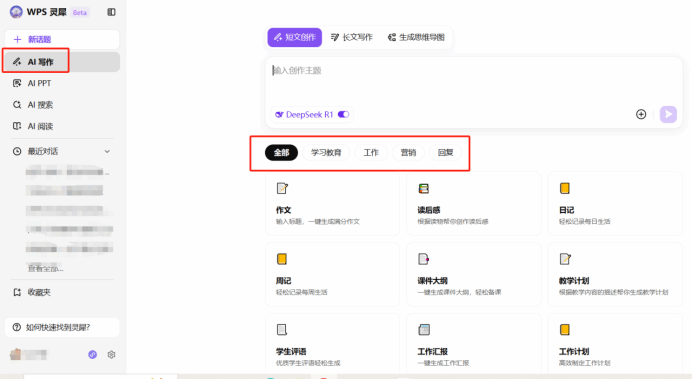Click the send arrow button in input box
Screen dimensions: 692x379
click(668, 114)
